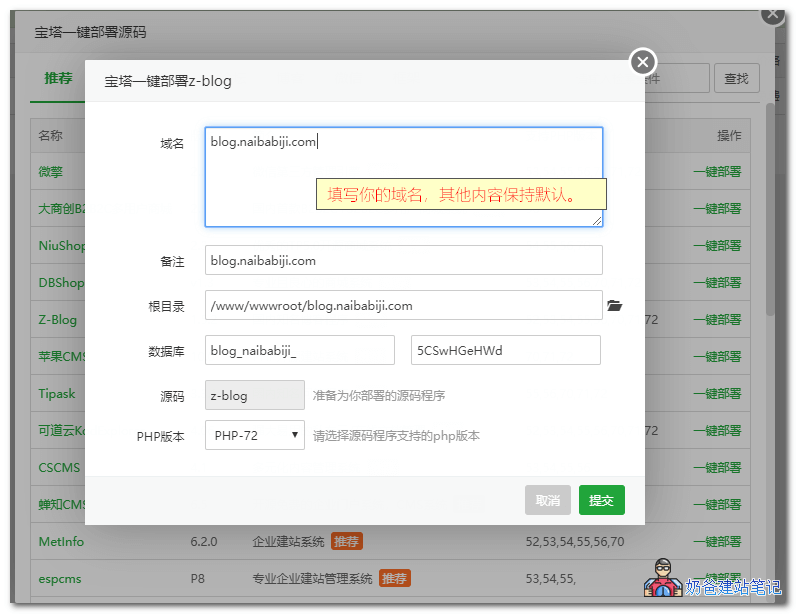Edit database name field blog_naibabiji_
The width and height of the screenshot is (796, 614).
(x=300, y=350)
